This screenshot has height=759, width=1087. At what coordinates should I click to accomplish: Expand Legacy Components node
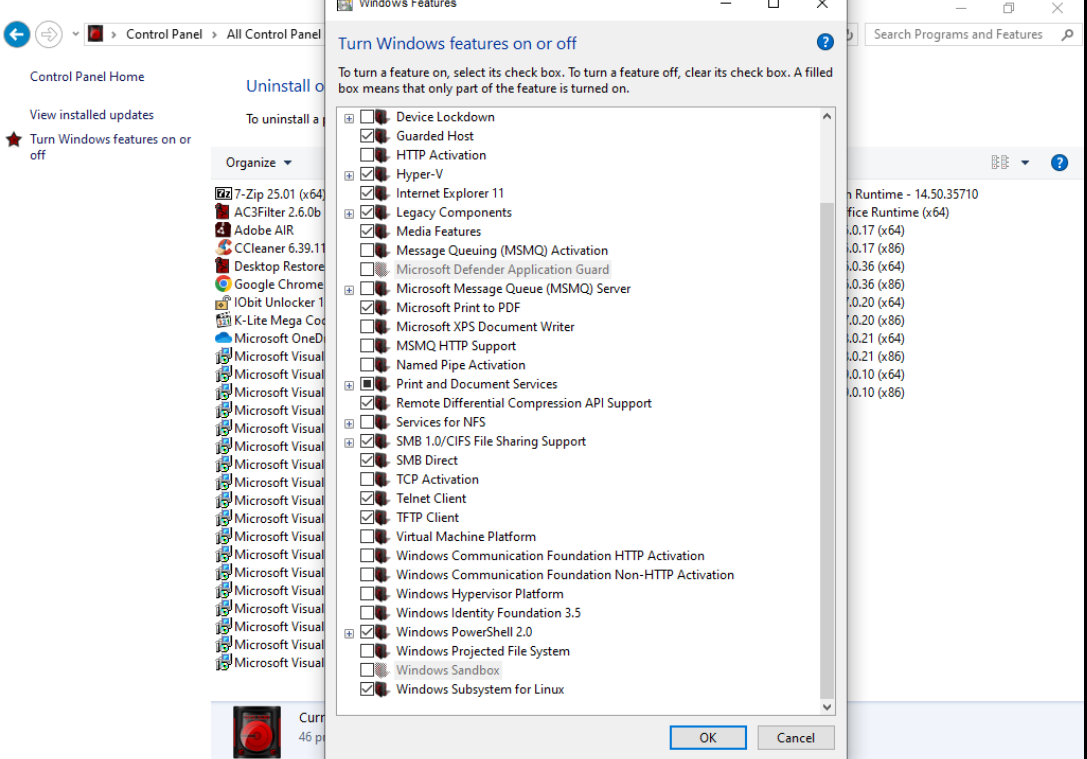pos(349,213)
